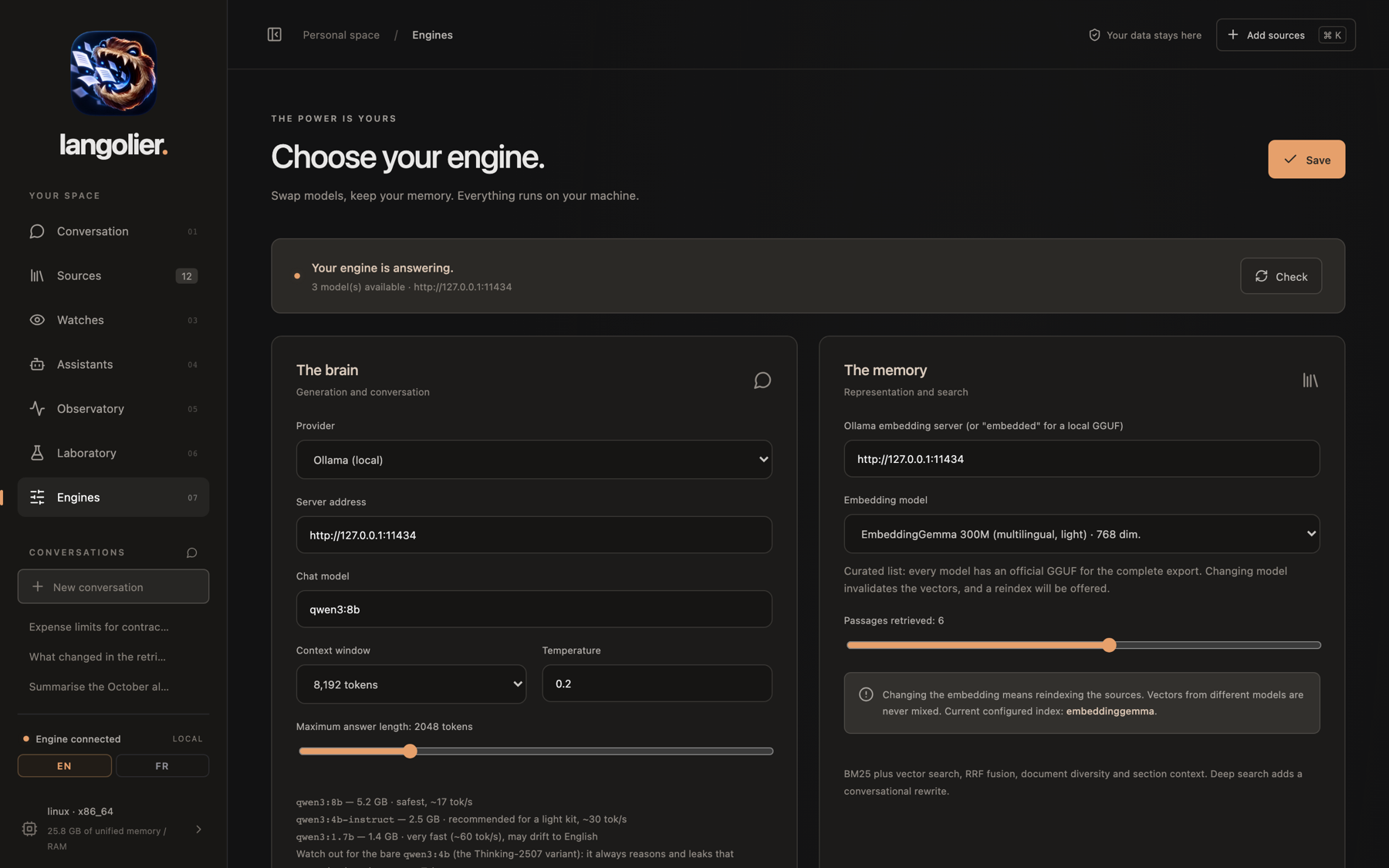Viewport: 1389px width, 868px height.
Task: Click the Personal space breadcrumb
Action: point(341,35)
